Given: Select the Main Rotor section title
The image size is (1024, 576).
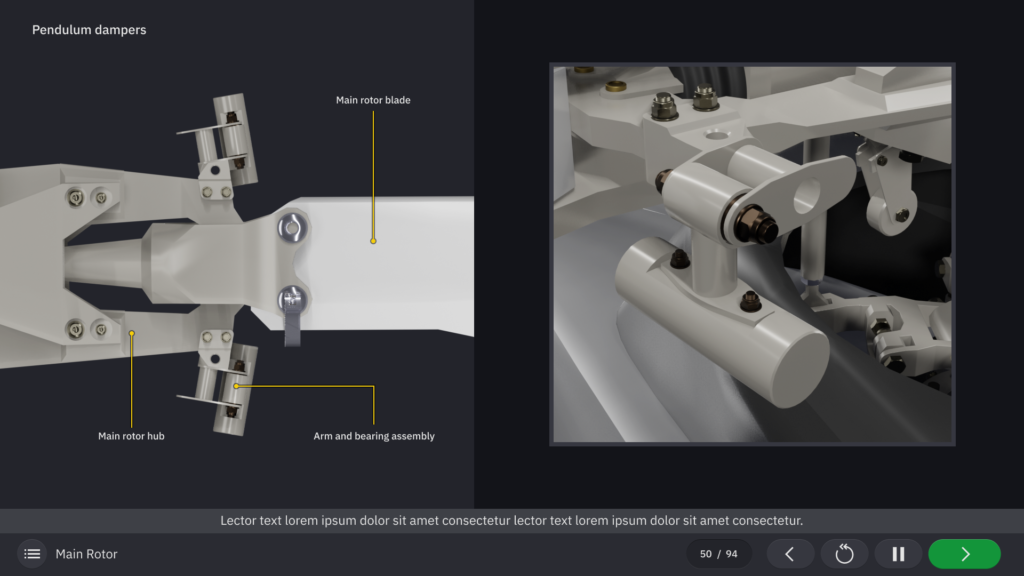Looking at the screenshot, I should [86, 554].
